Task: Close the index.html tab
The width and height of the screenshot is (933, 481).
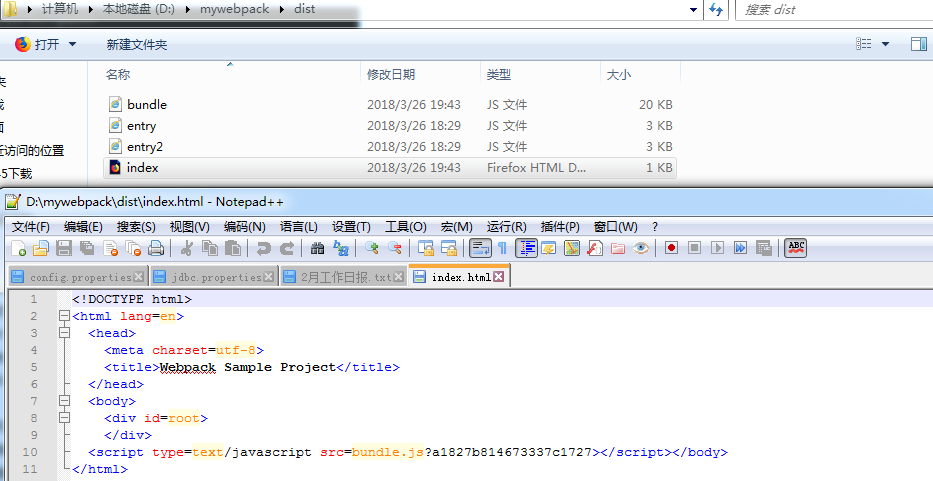Action: [499, 276]
